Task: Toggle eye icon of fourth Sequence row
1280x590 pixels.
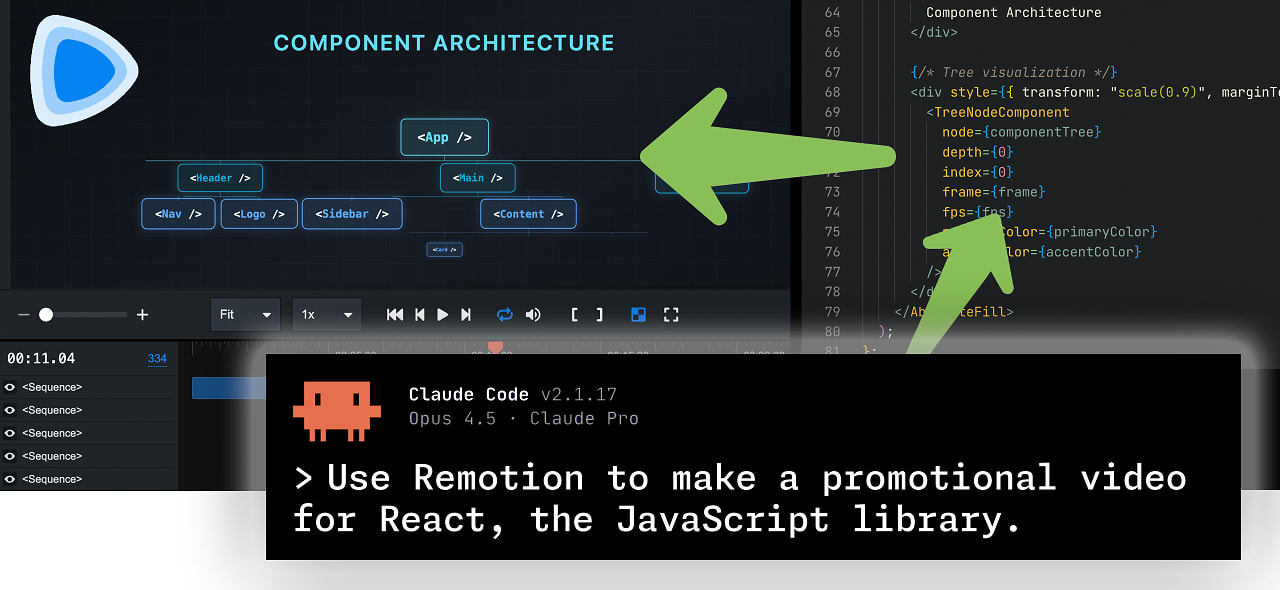Action: pos(9,456)
